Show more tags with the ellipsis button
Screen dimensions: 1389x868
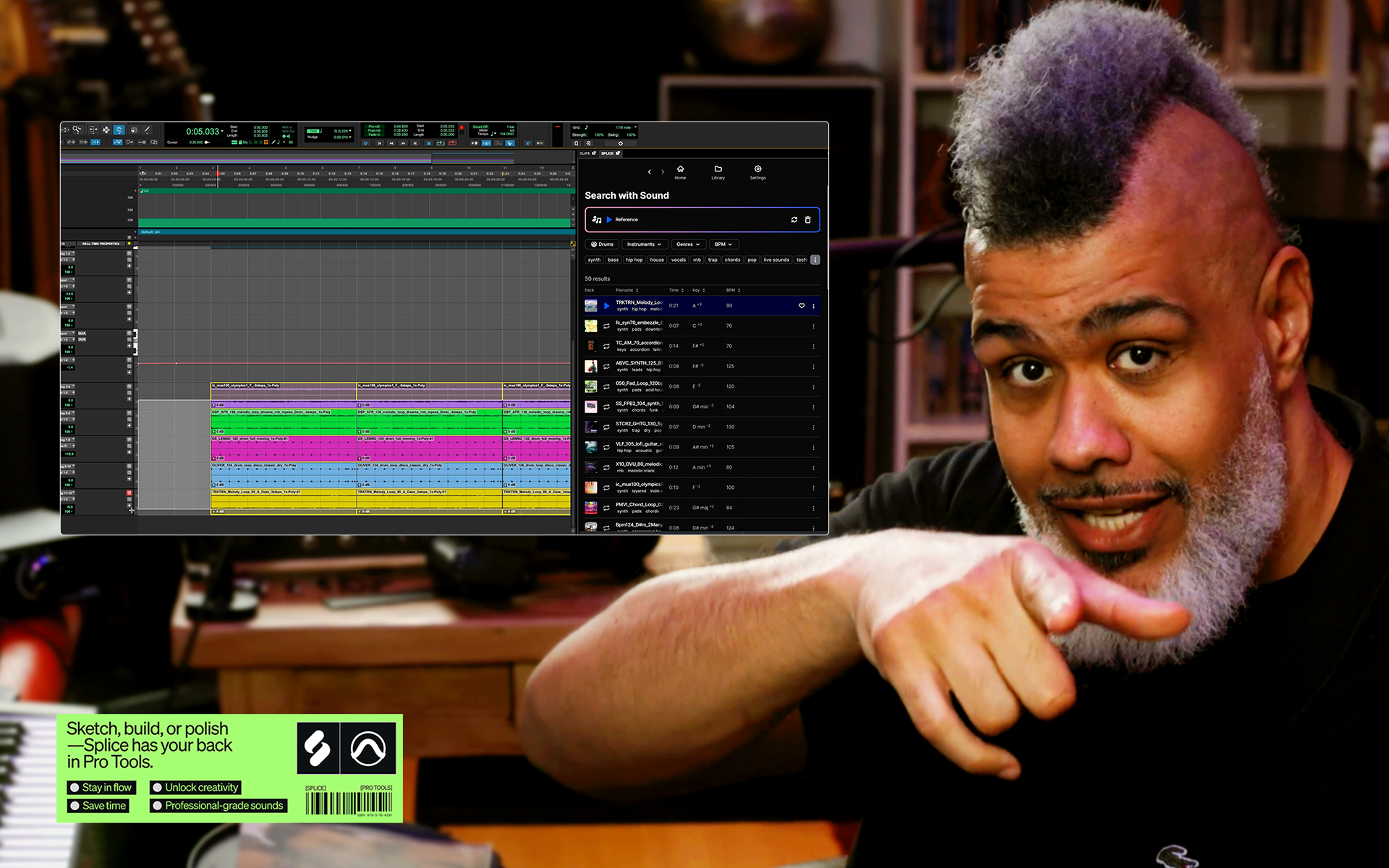pos(815,260)
